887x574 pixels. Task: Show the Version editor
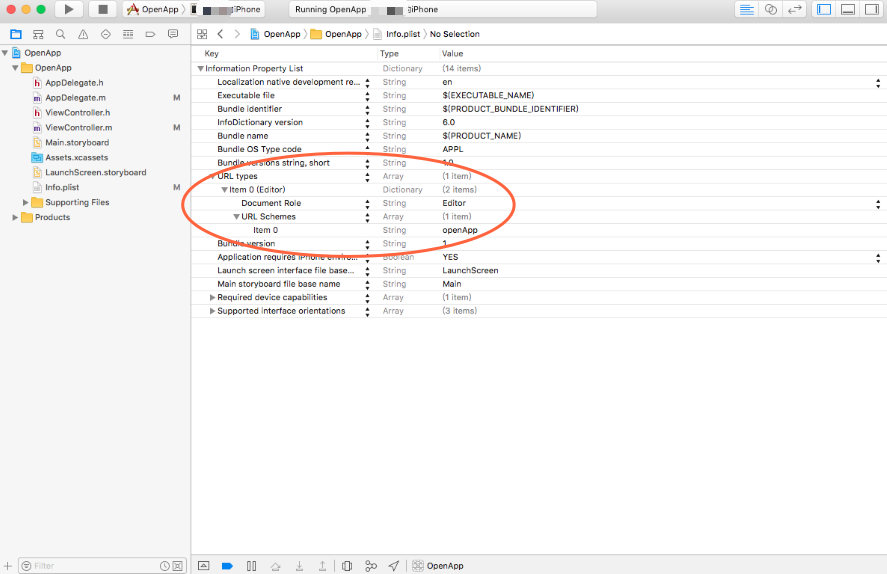794,10
